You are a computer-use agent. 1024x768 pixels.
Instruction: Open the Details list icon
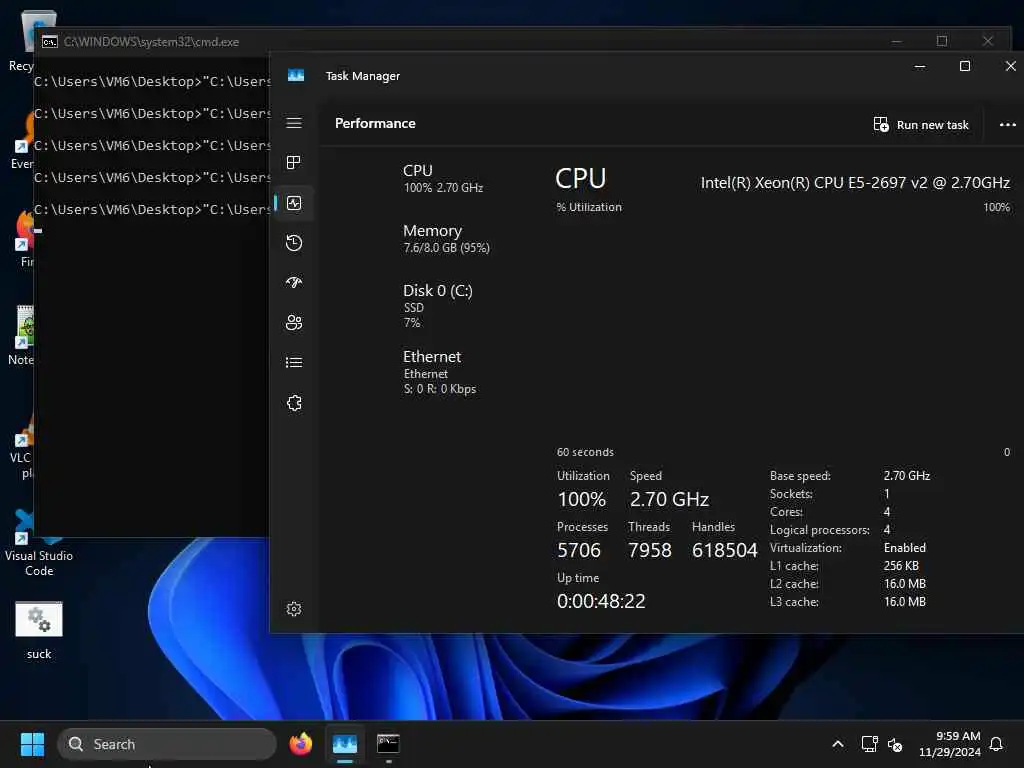(x=294, y=362)
